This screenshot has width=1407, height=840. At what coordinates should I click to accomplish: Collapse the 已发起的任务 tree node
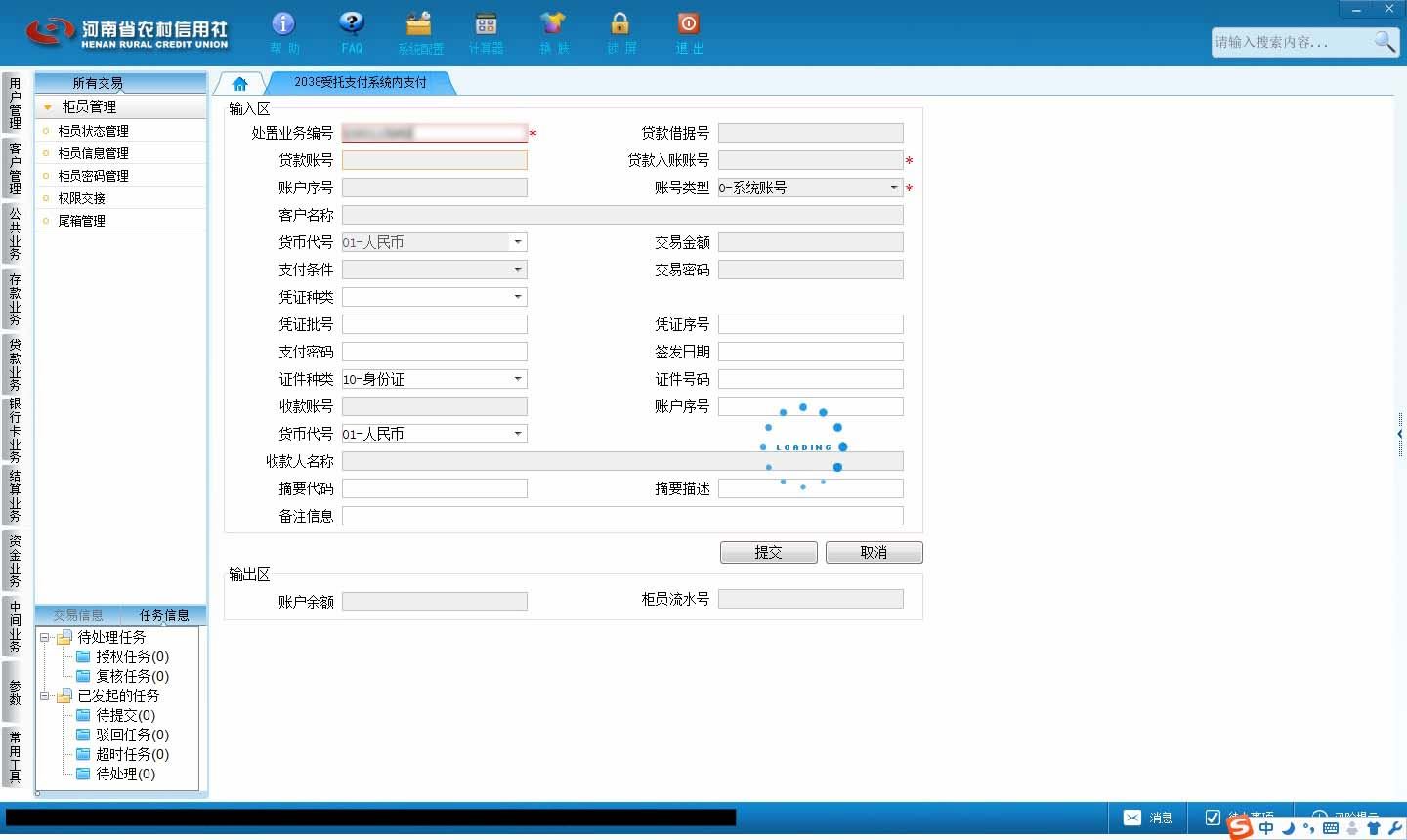44,695
